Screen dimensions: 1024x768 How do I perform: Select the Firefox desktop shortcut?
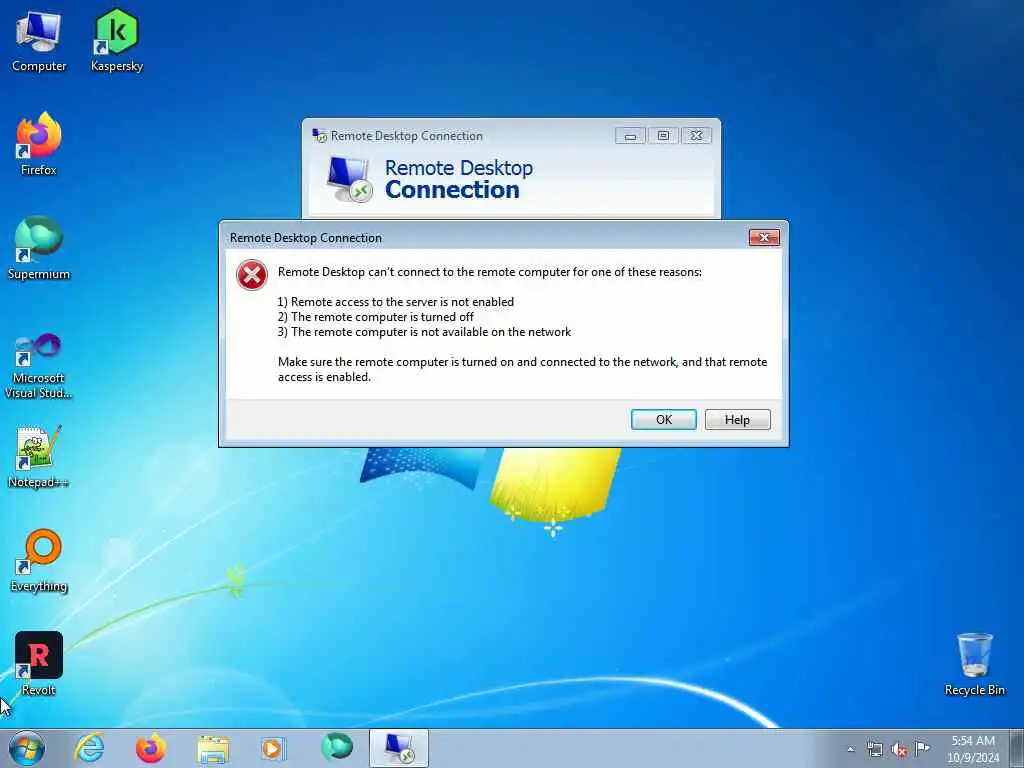click(39, 144)
